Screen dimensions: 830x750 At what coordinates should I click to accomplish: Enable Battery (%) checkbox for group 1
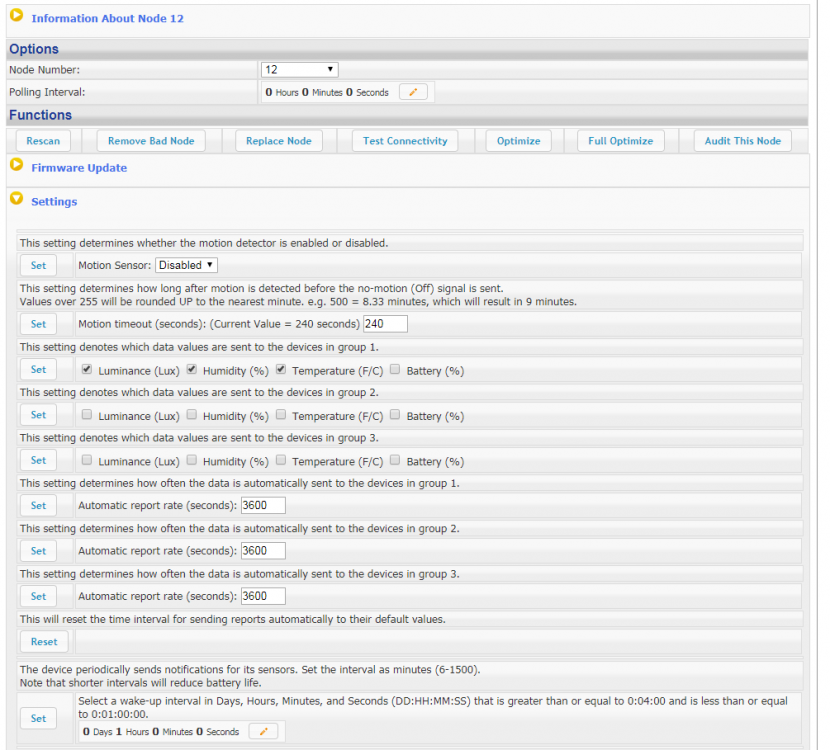click(396, 370)
